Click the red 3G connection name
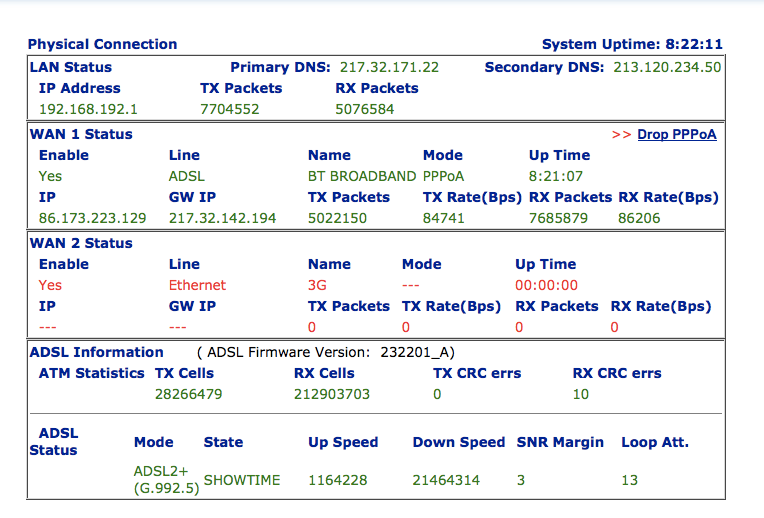 click(317, 285)
